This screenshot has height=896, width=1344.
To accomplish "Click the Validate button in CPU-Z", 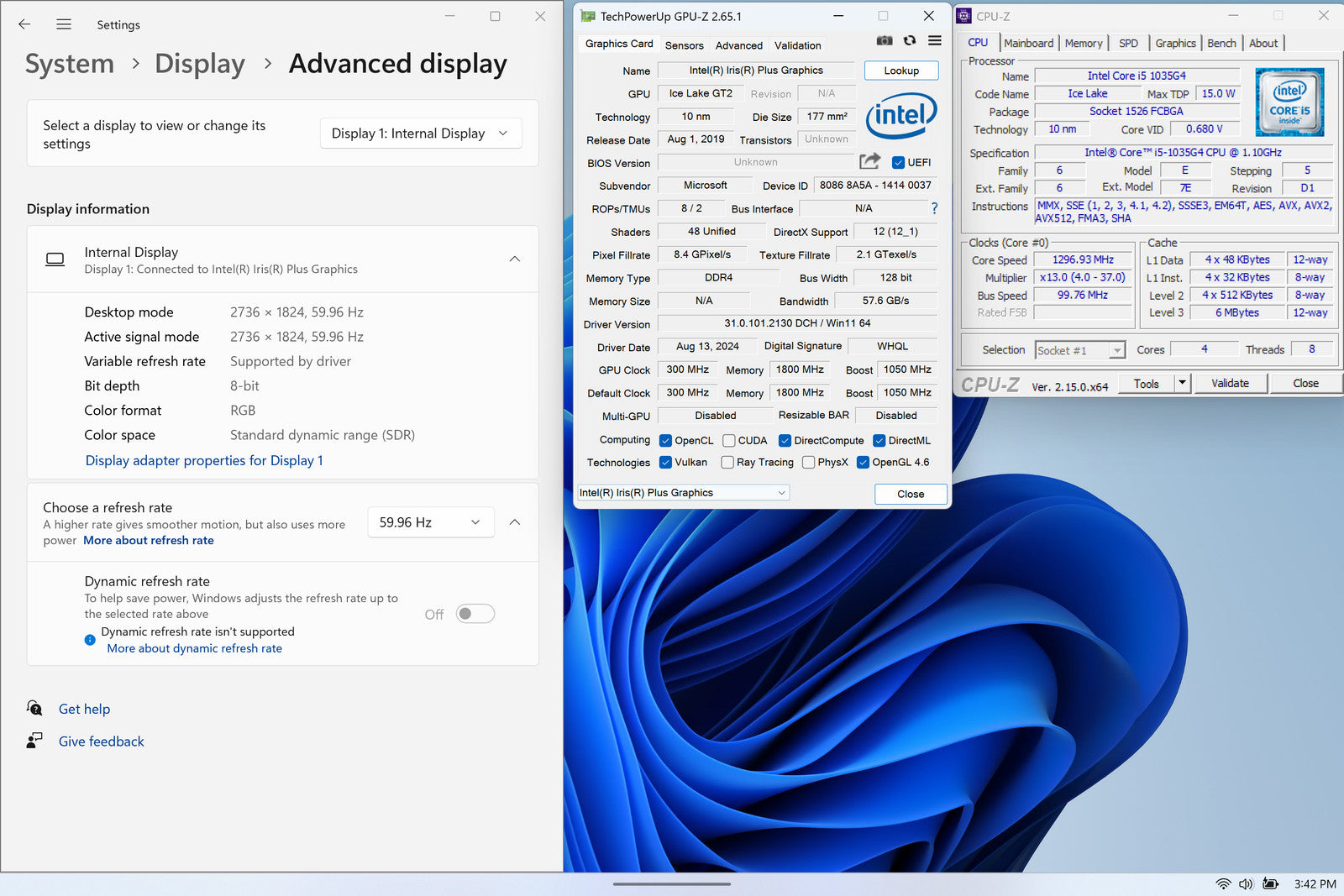I will tap(1230, 383).
